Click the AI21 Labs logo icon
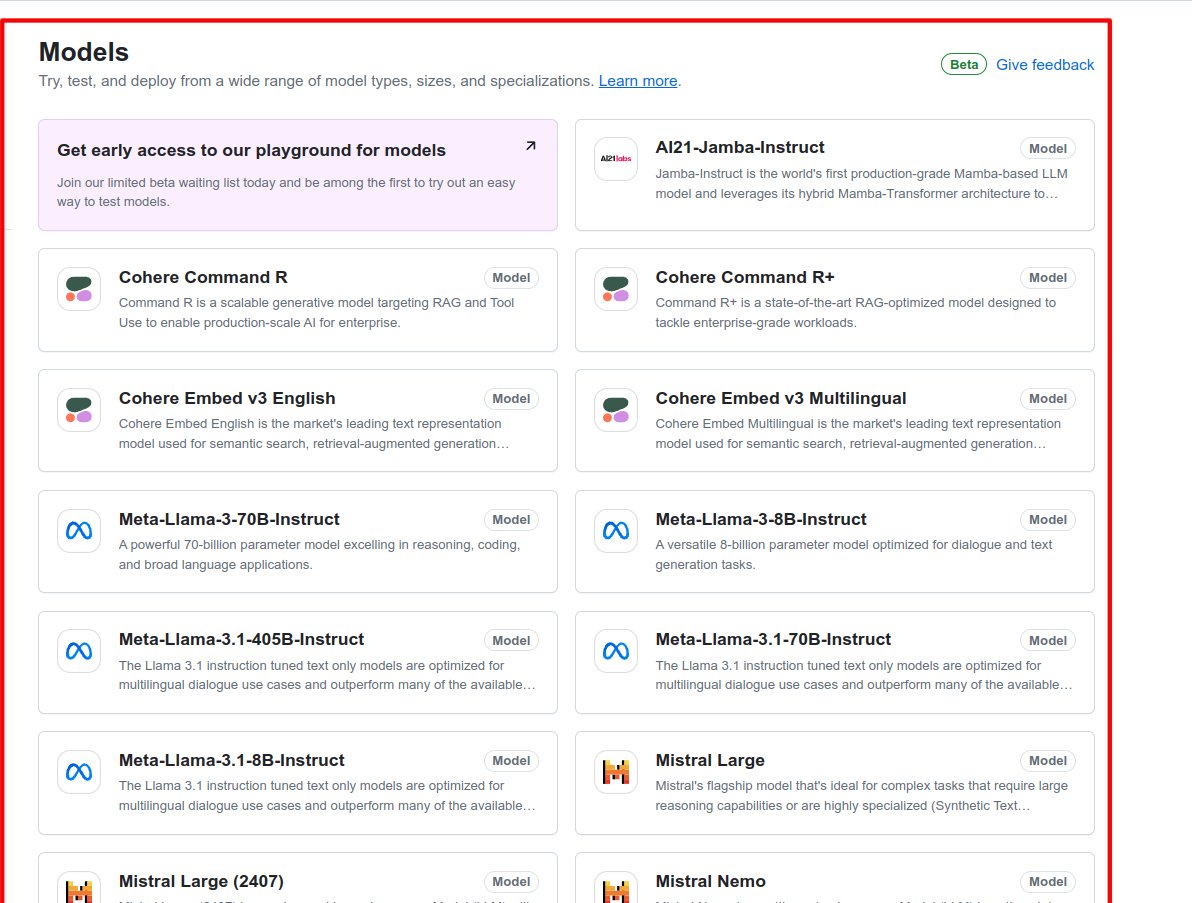The height and width of the screenshot is (903, 1192). (616, 159)
